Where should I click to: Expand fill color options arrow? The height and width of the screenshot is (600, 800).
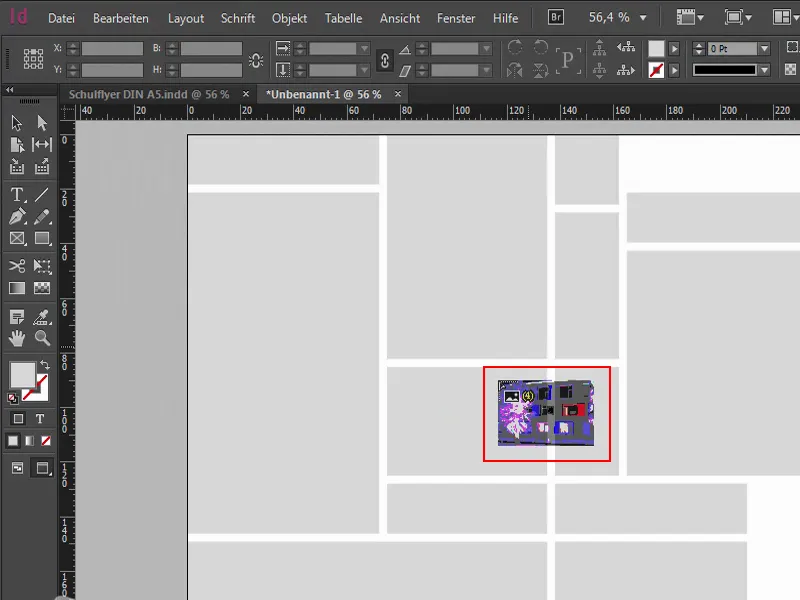(674, 49)
